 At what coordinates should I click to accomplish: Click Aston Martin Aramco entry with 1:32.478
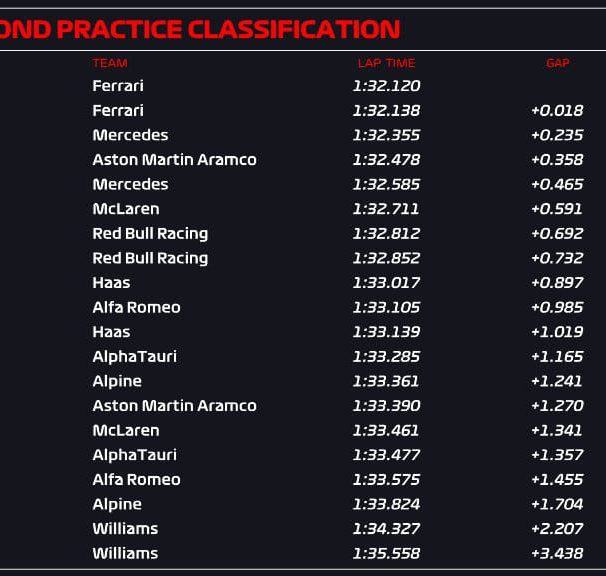(174, 160)
